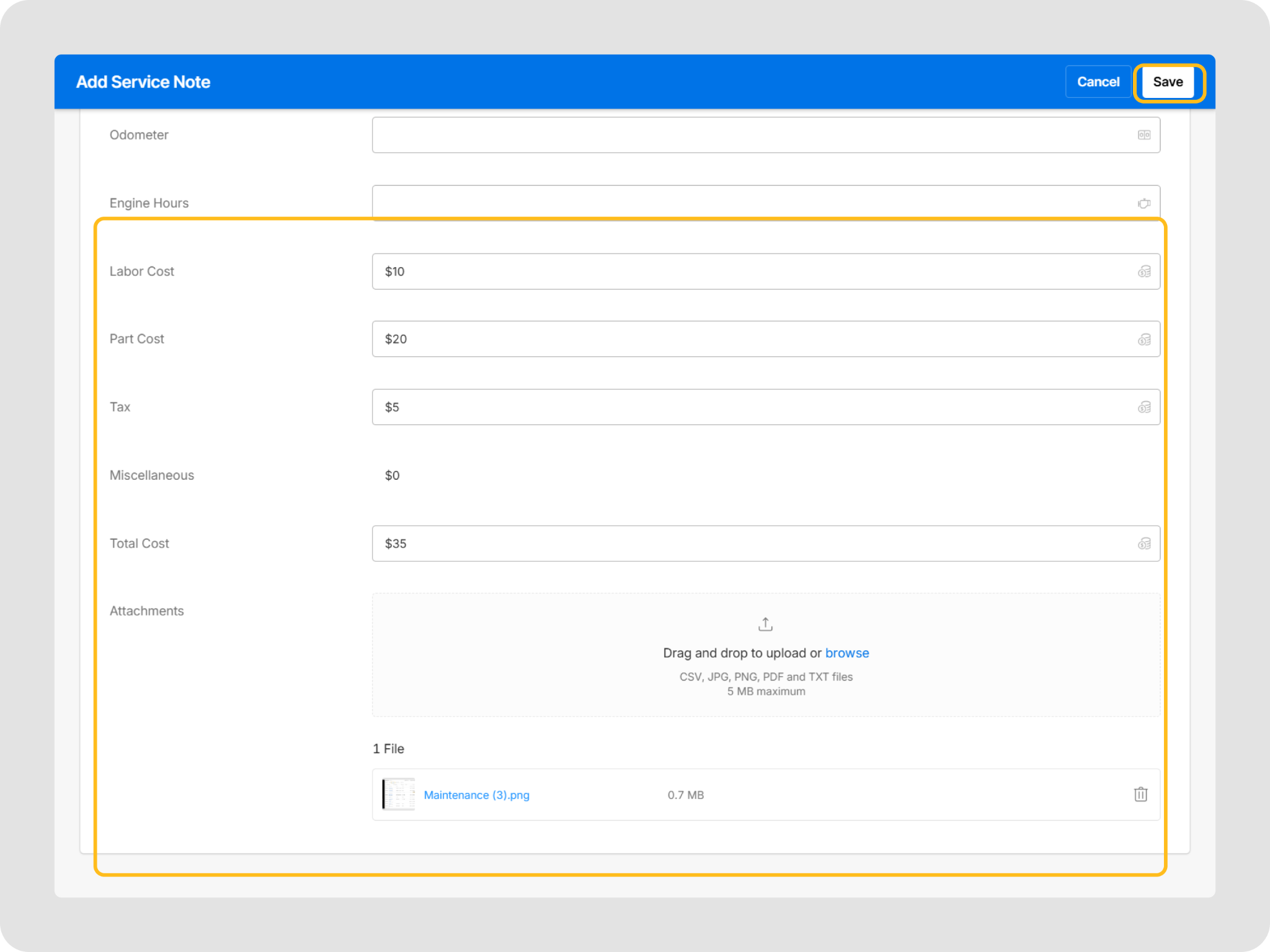Click into the Tax field
The height and width of the screenshot is (952, 1270).
click(x=744, y=407)
